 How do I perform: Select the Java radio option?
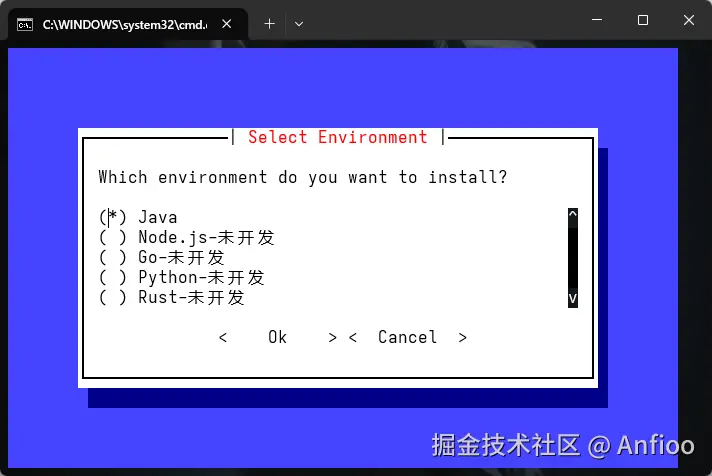coord(138,217)
